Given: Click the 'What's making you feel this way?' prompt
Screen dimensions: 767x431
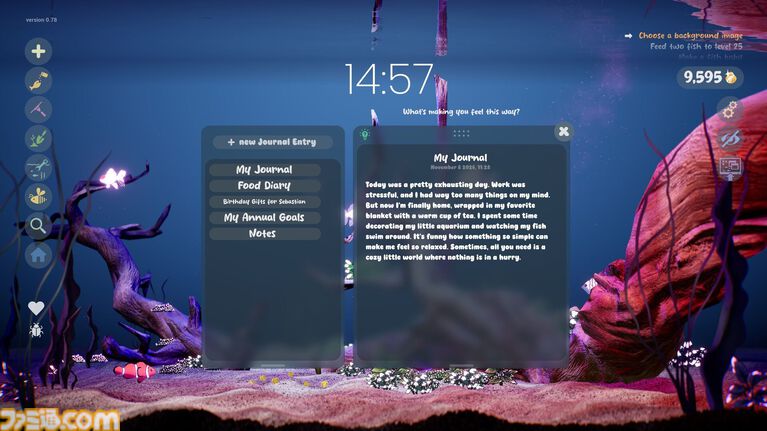Looking at the screenshot, I should click(x=461, y=112).
